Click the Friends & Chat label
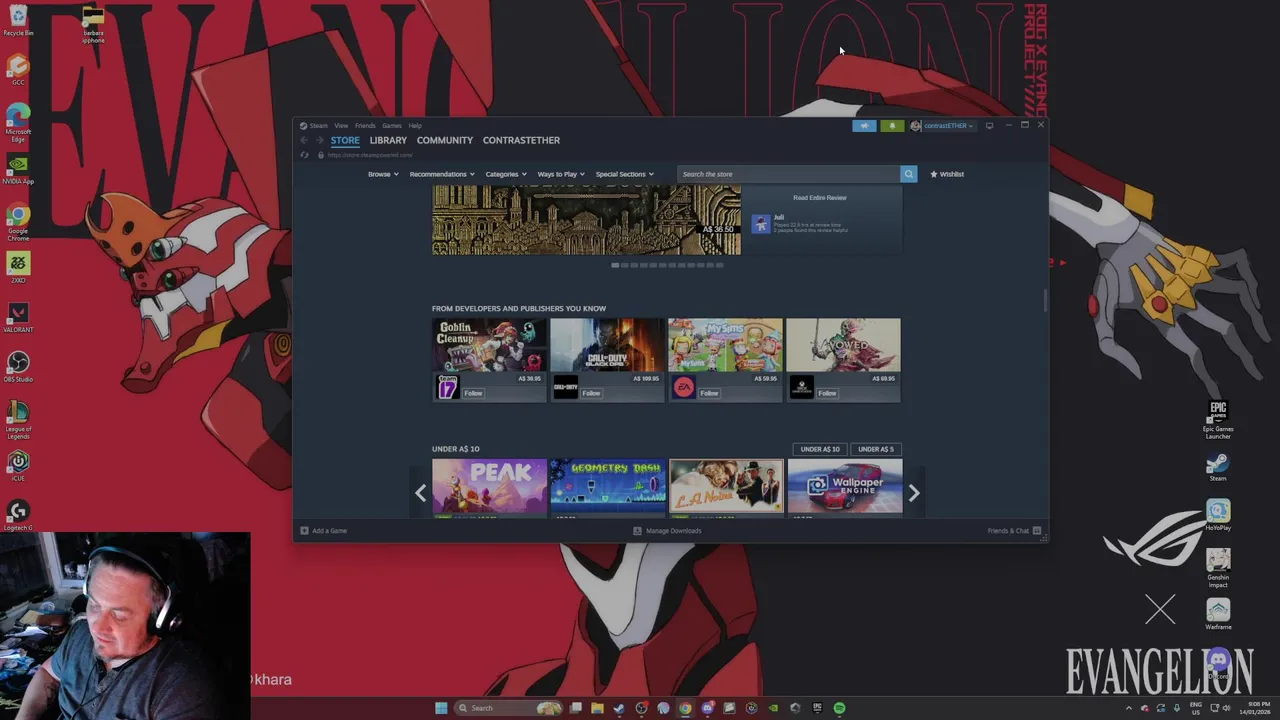Viewport: 1280px width, 720px height. 1008,531
